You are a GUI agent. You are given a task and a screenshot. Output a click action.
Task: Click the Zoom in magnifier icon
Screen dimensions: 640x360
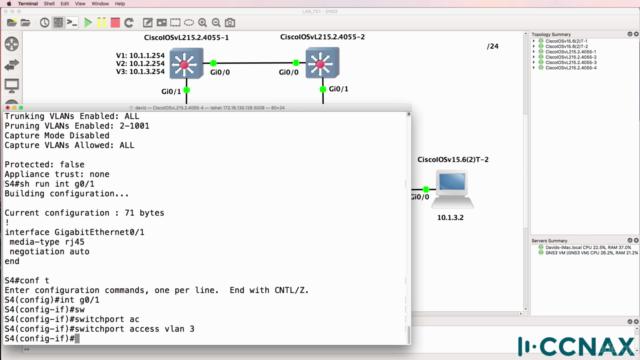[x=202, y=22]
